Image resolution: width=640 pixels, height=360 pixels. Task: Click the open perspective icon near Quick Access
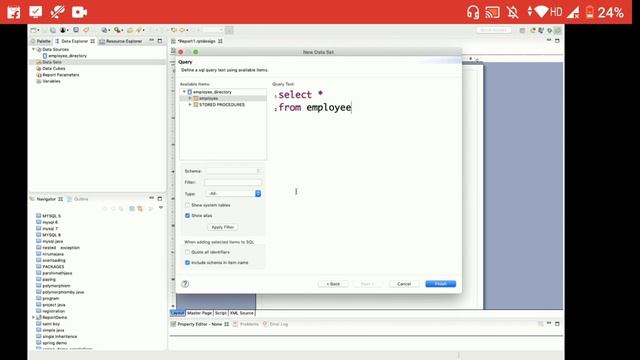point(522,30)
